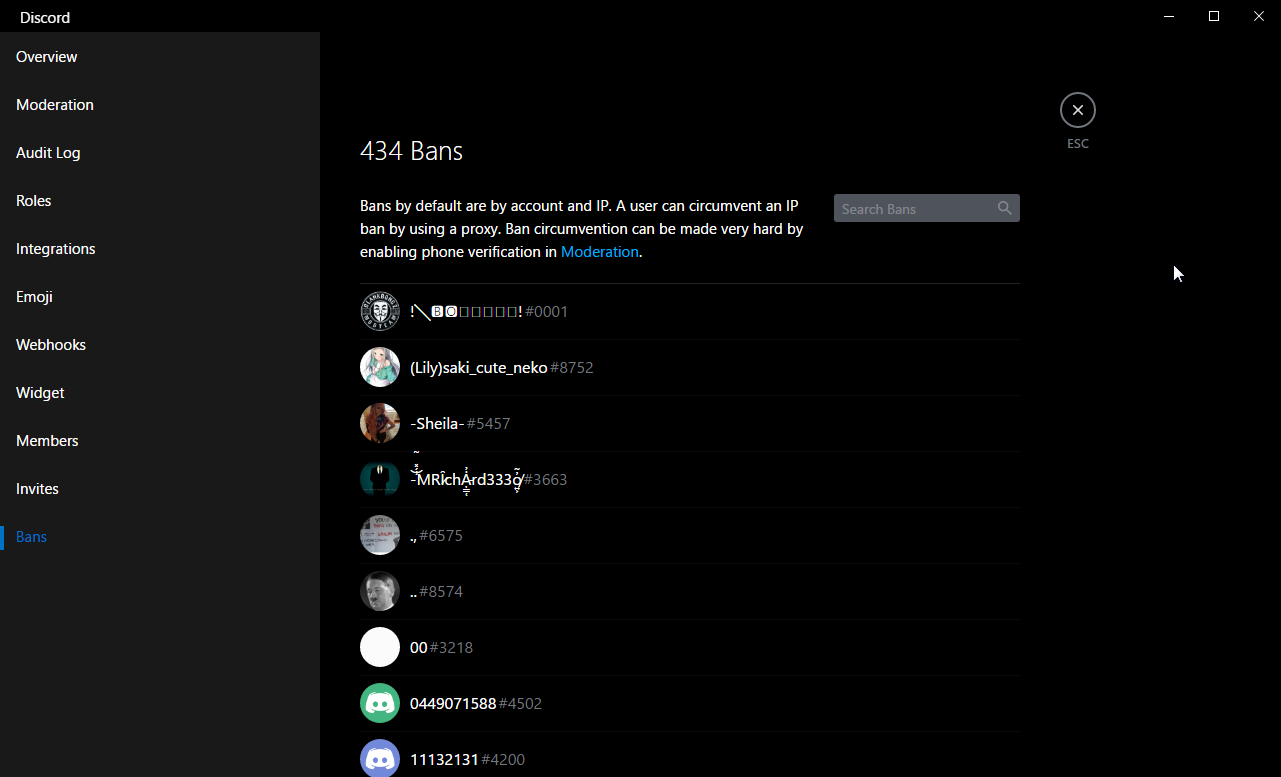This screenshot has width=1281, height=777.
Task: Select Widget in the sidebar
Action: [160, 393]
